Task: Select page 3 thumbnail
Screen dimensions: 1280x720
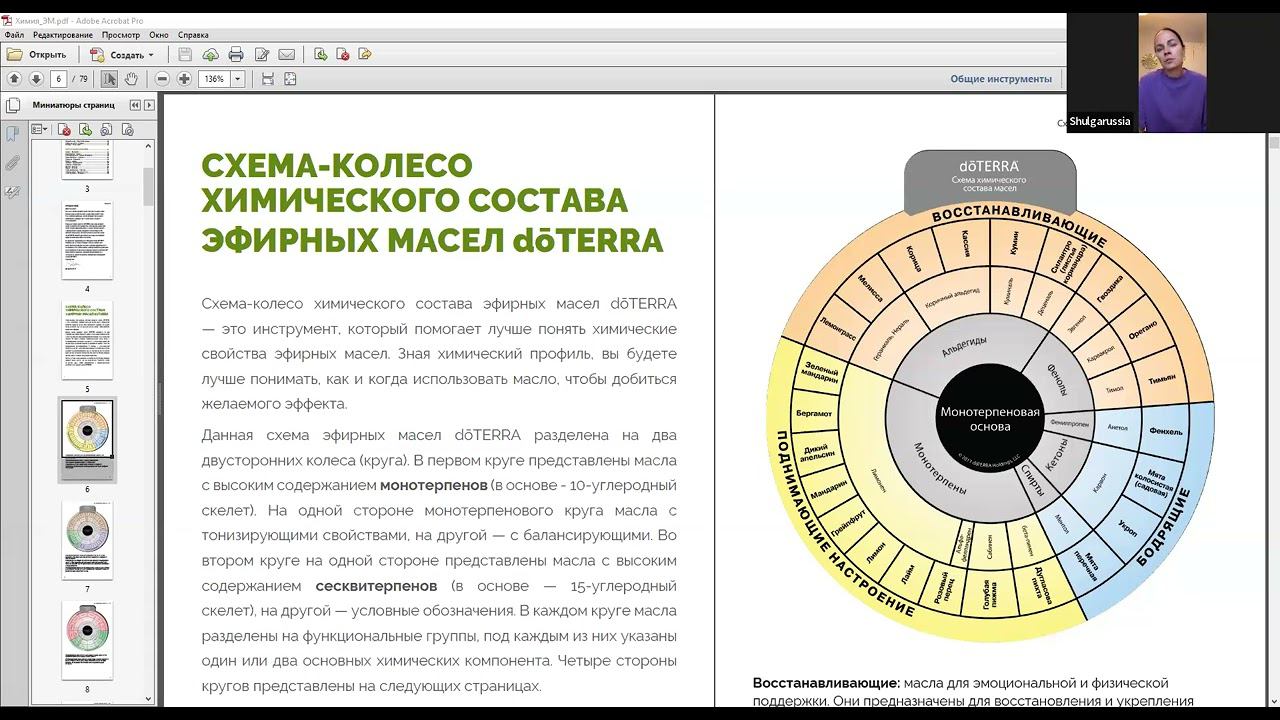Action: point(87,159)
